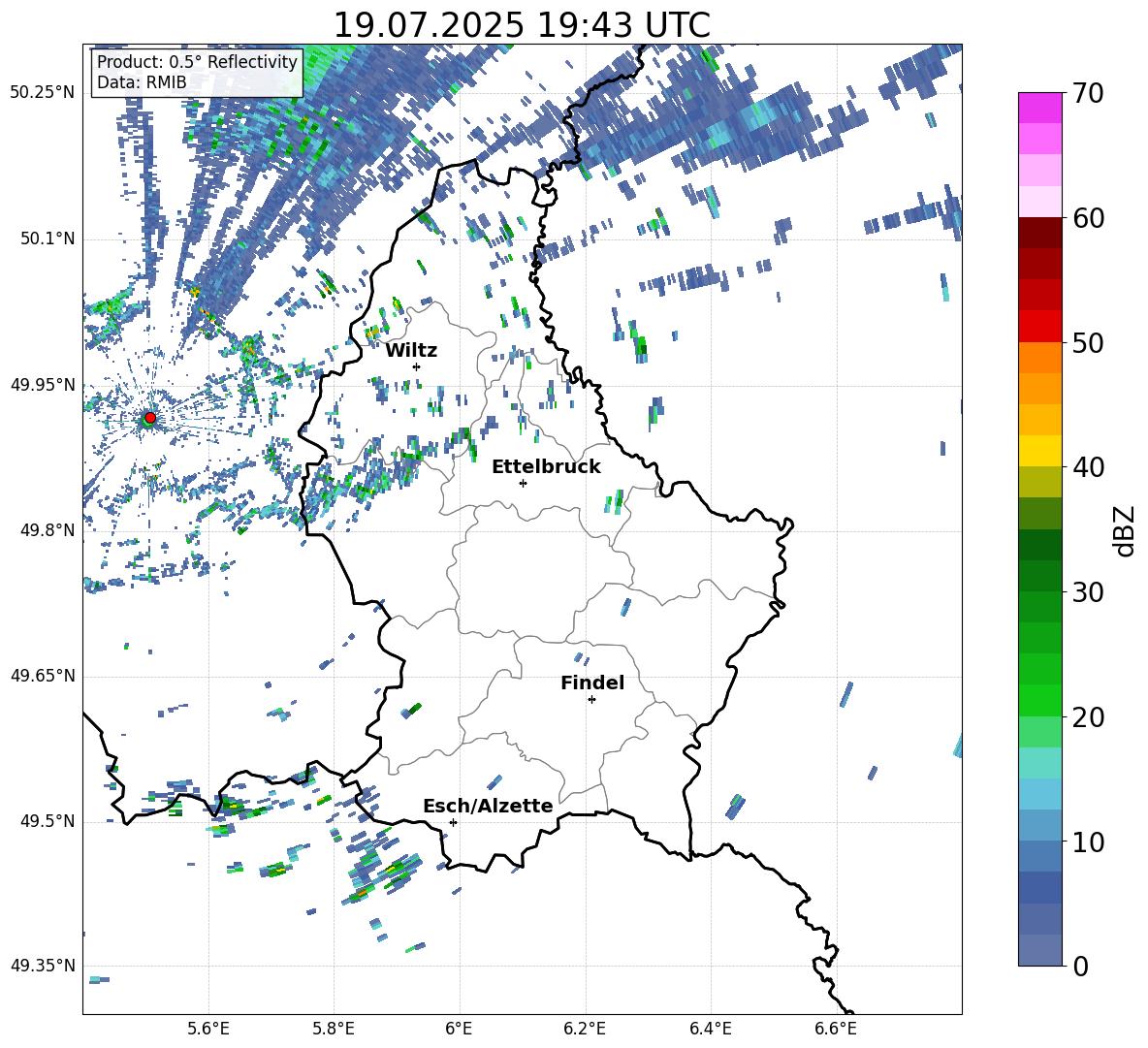The image size is (1148, 1048).
Task: Click the 20 tick on the colorbar
Action: point(1088,717)
